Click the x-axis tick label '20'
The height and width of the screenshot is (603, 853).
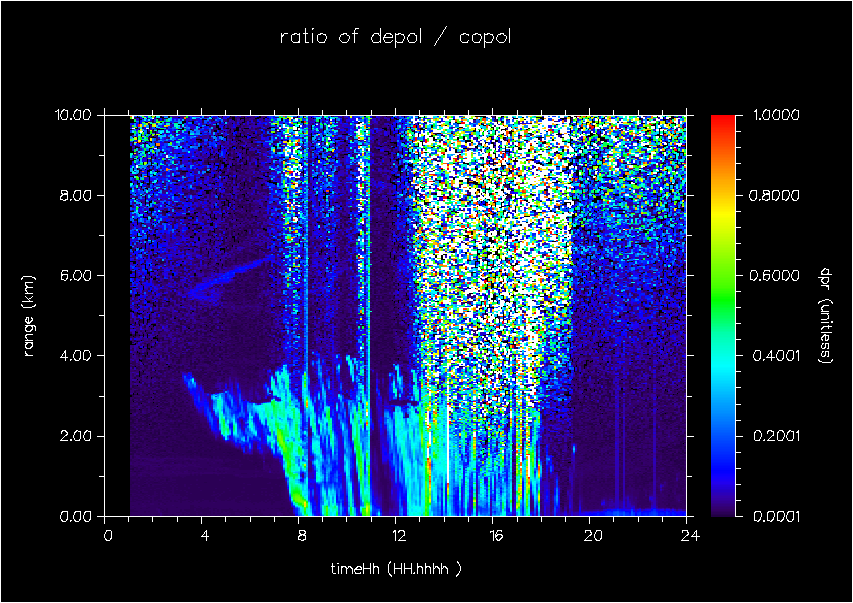[x=593, y=536]
